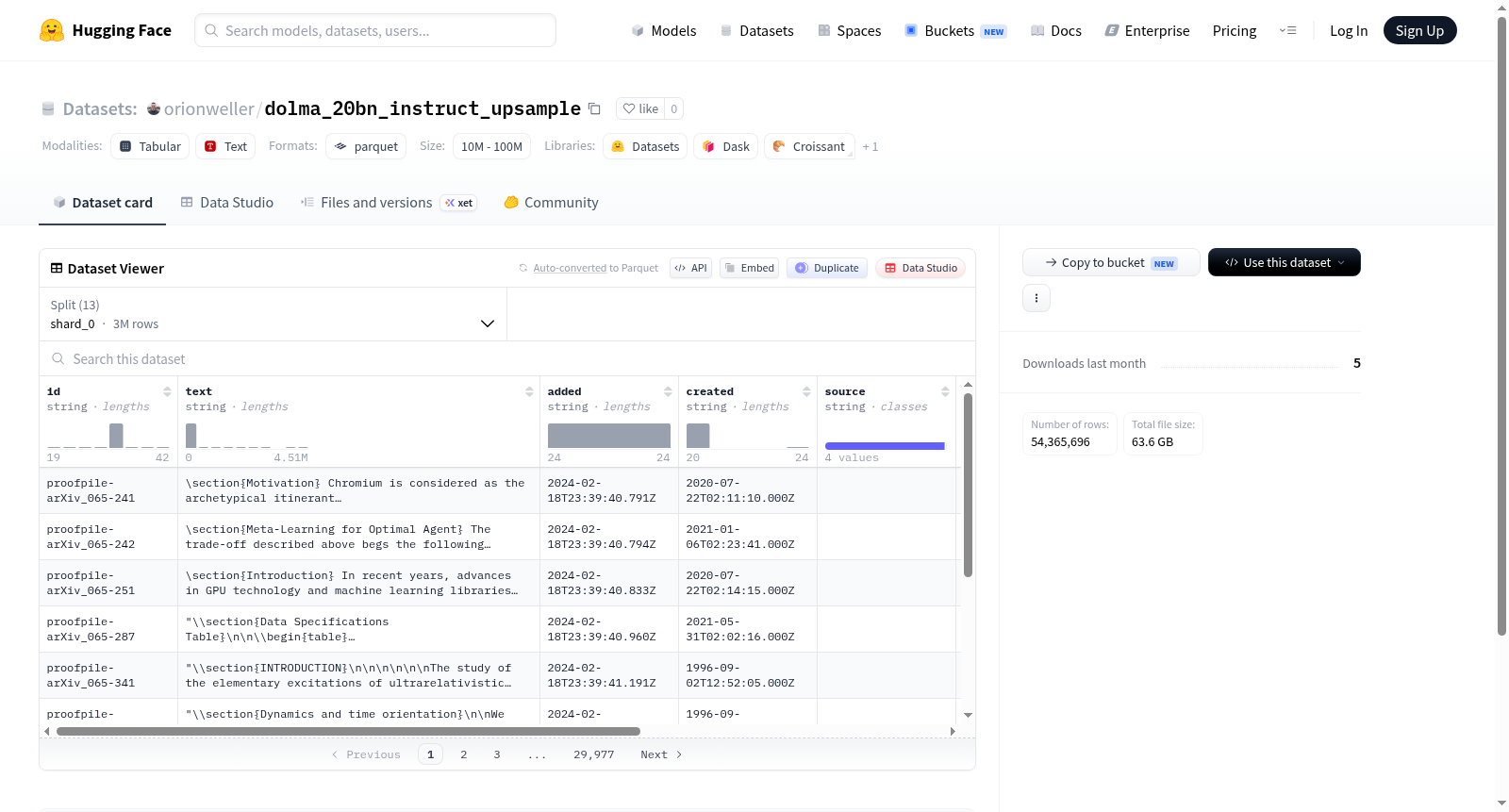Image resolution: width=1509 pixels, height=812 pixels.
Task: Sort the created column
Action: (806, 391)
